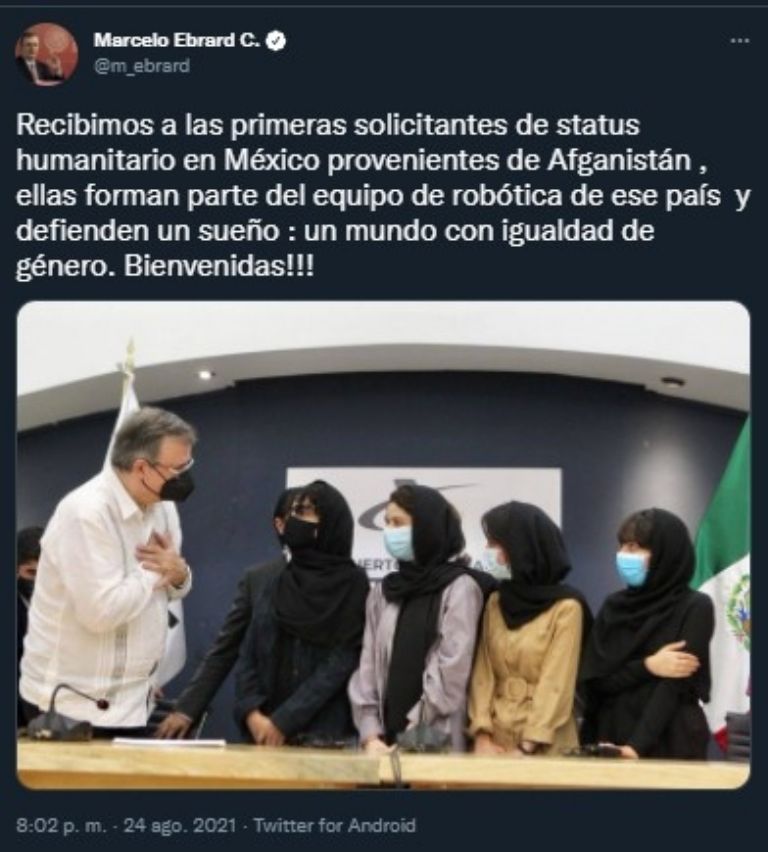Open Marcelo Ebrard's profile avatar picture
This screenshot has width=768, height=852.
point(47,54)
